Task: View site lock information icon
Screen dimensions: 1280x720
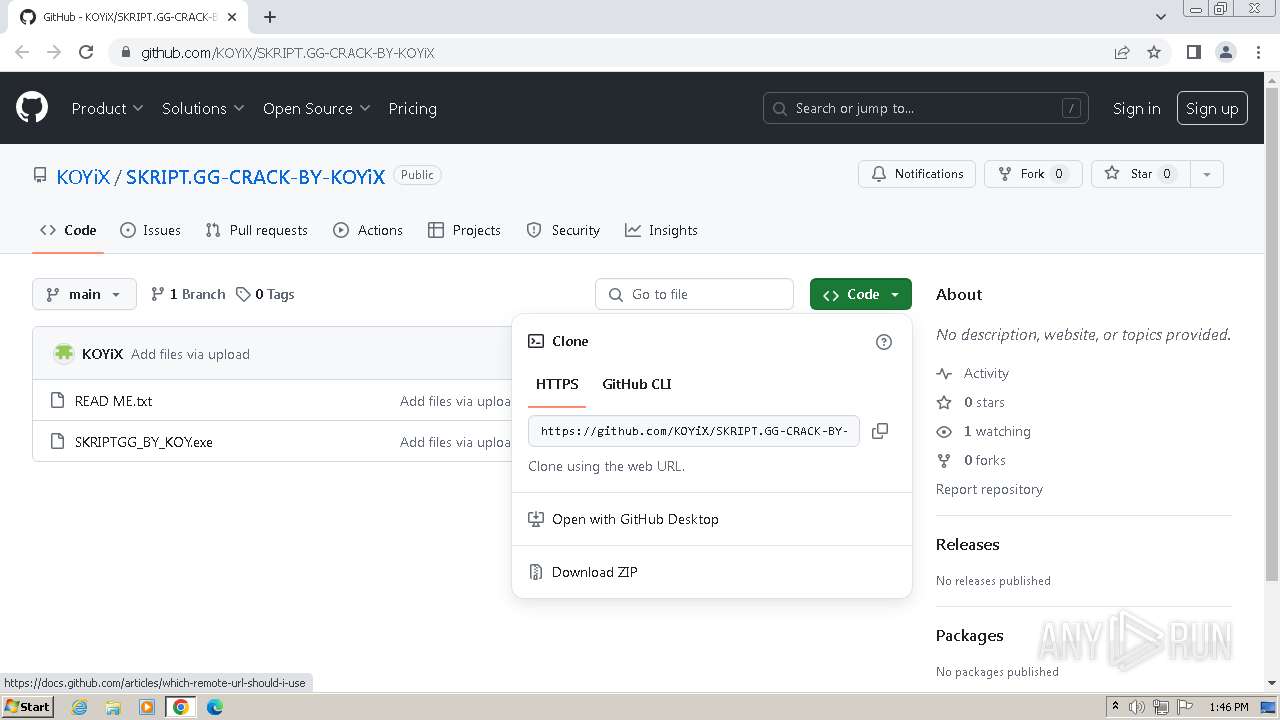Action: 126,52
